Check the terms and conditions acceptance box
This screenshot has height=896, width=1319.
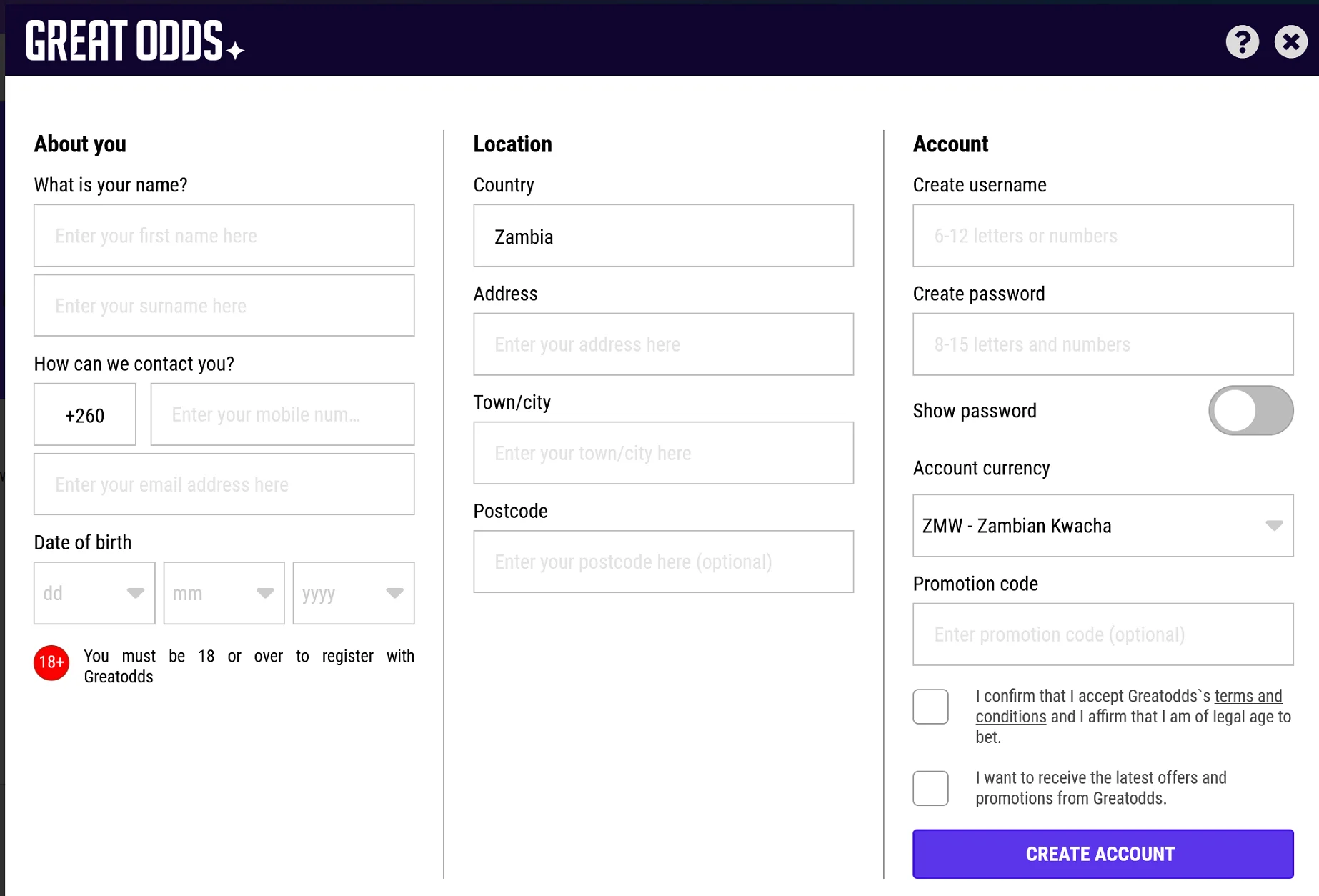point(930,707)
